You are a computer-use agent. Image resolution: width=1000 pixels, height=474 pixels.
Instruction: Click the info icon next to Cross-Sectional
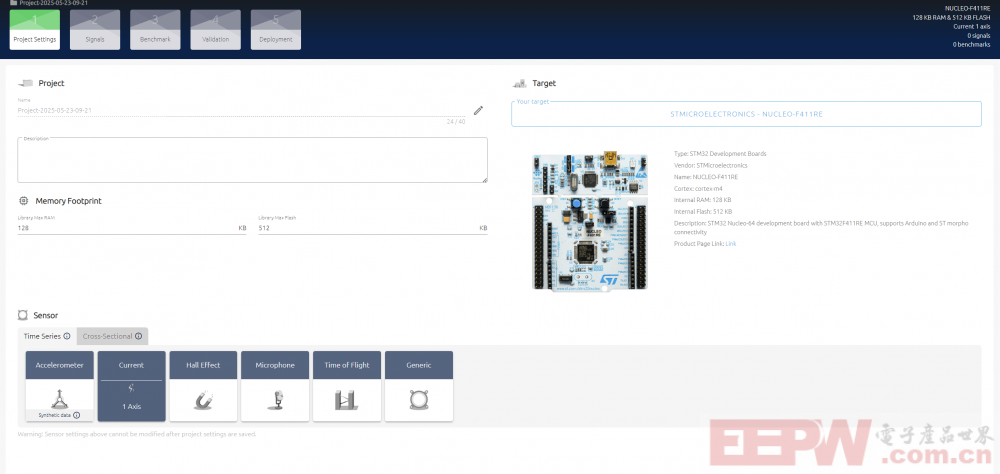pyautogui.click(x=138, y=336)
